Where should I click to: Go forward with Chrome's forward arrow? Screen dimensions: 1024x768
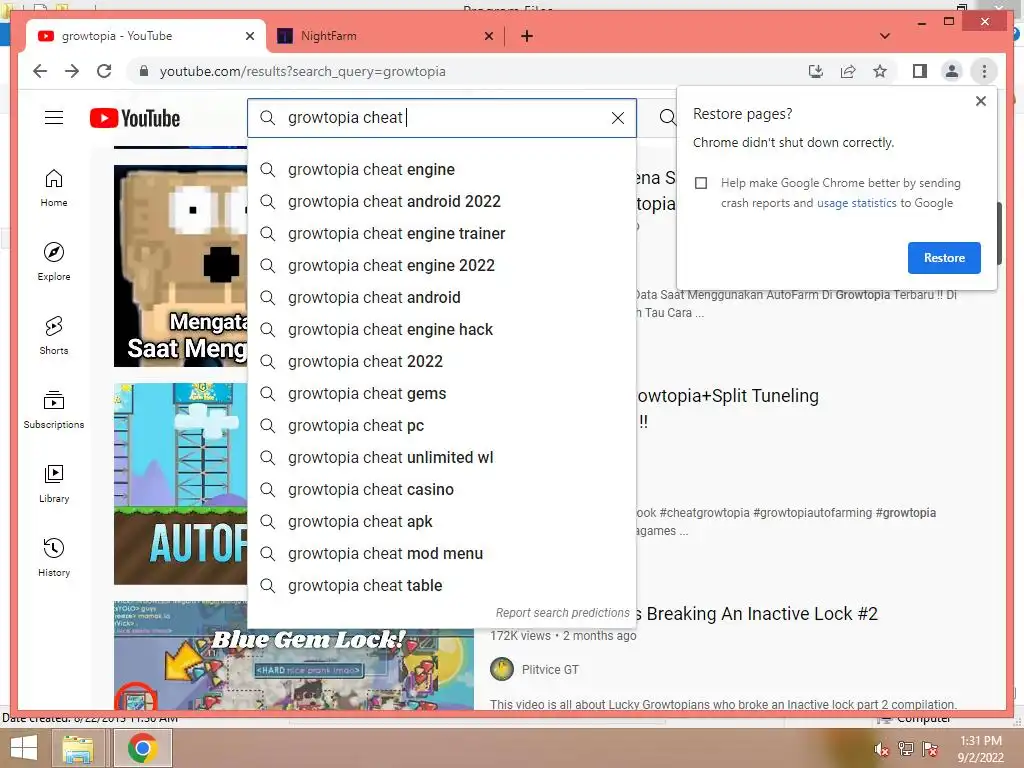click(x=72, y=71)
